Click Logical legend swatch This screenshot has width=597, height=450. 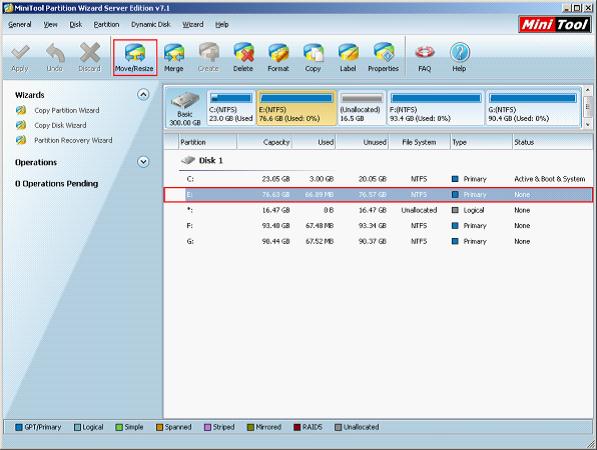coord(77,427)
